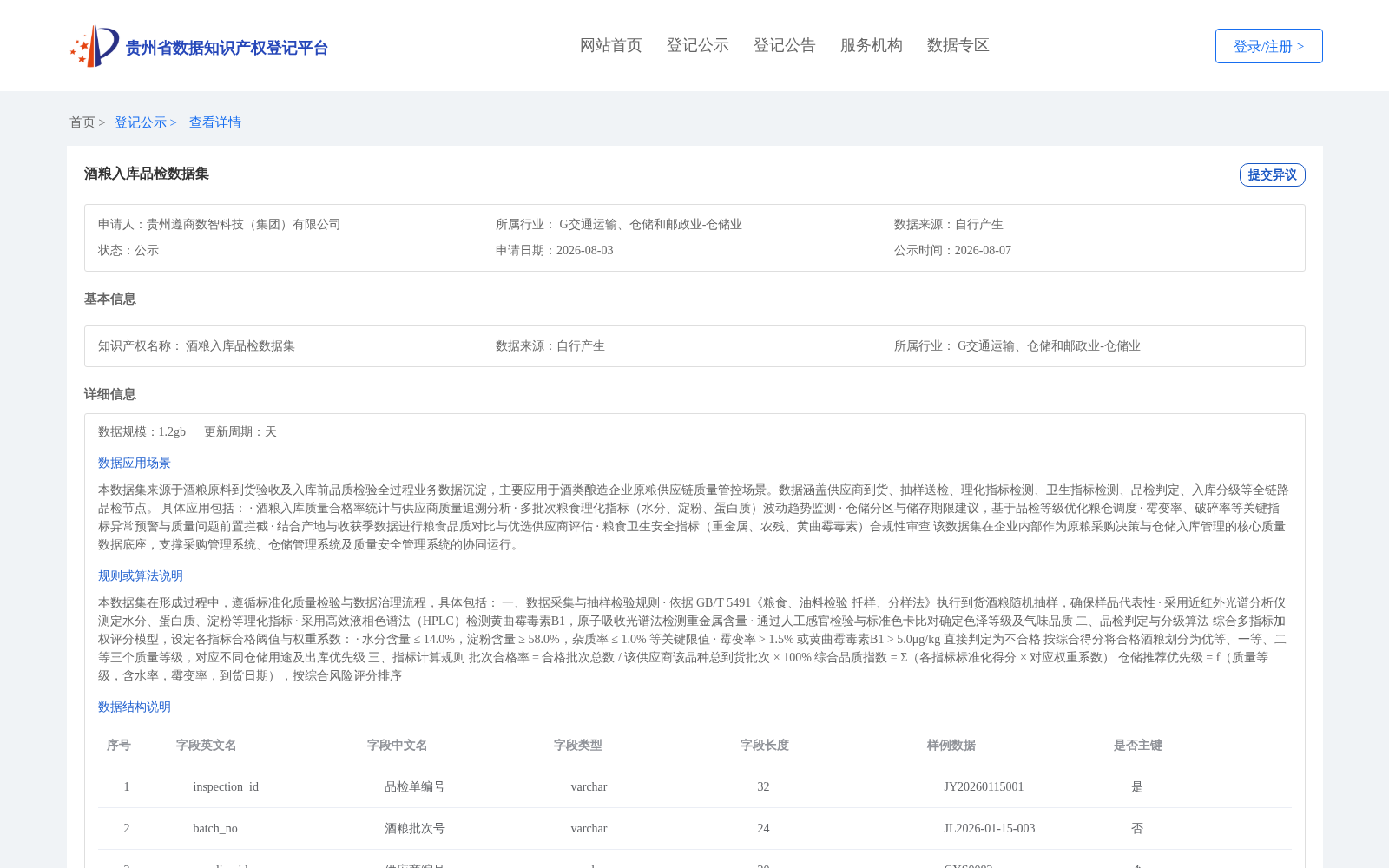Click the 规则或算法说明 subheading
This screenshot has width=1389, height=868.
(141, 575)
